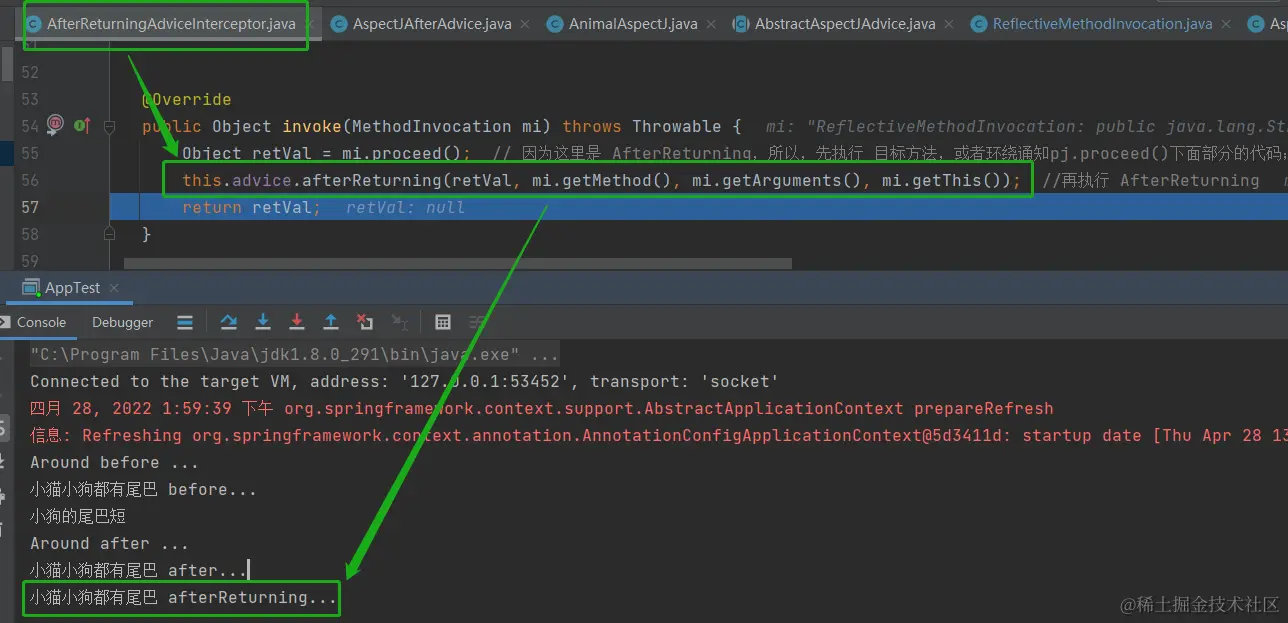Click the implements-method gutter icon on line 54

[x=82, y=125]
